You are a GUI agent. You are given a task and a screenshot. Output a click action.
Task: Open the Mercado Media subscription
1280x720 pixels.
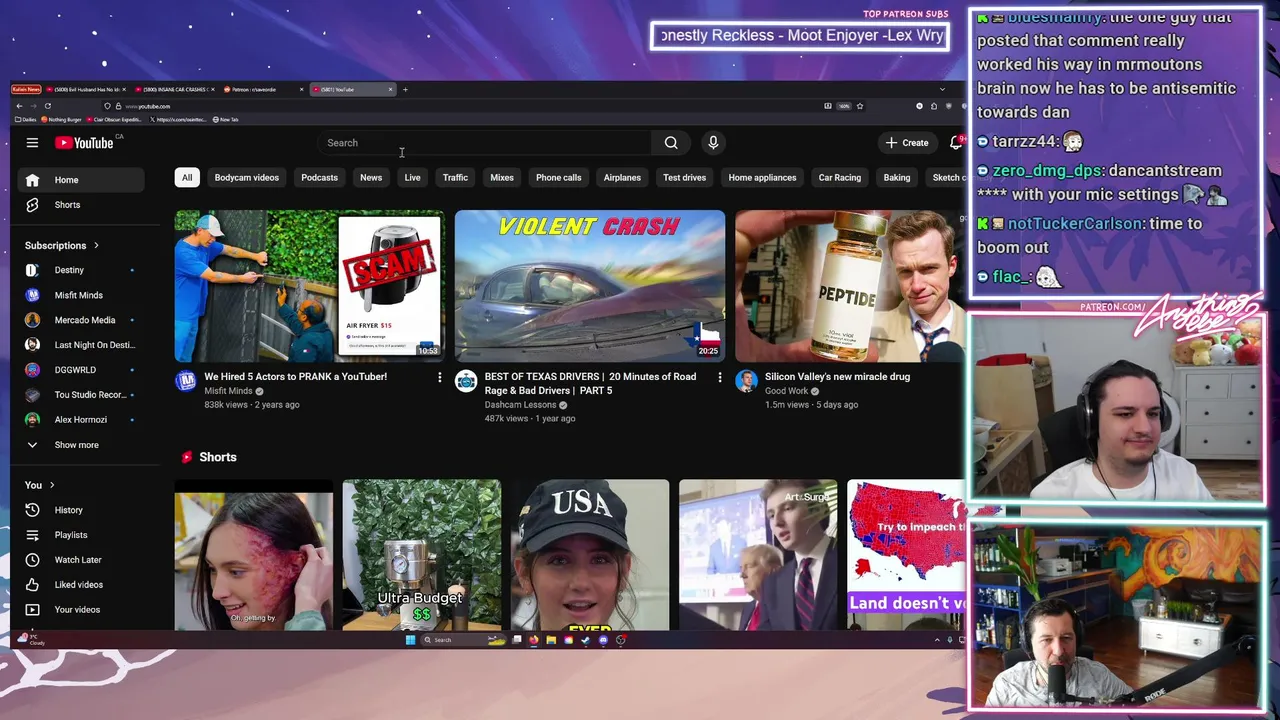[x=81, y=320]
